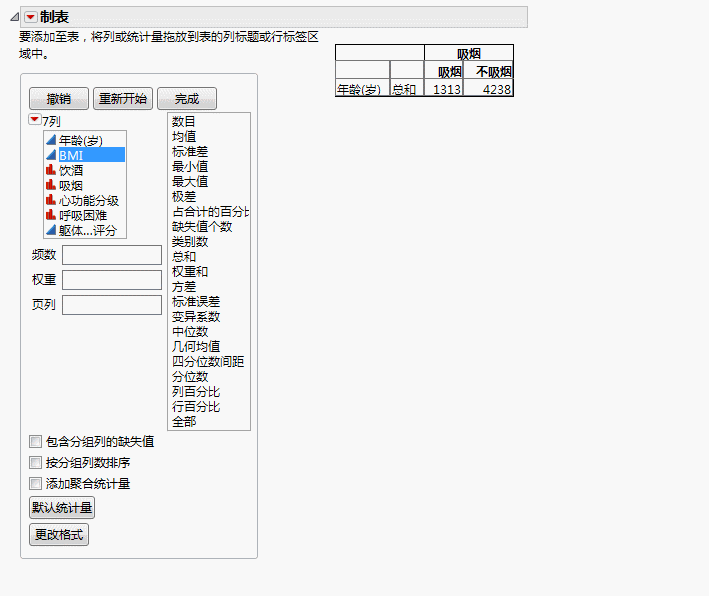Click the 撤销 button
Screen dimensions: 709x596
point(59,99)
